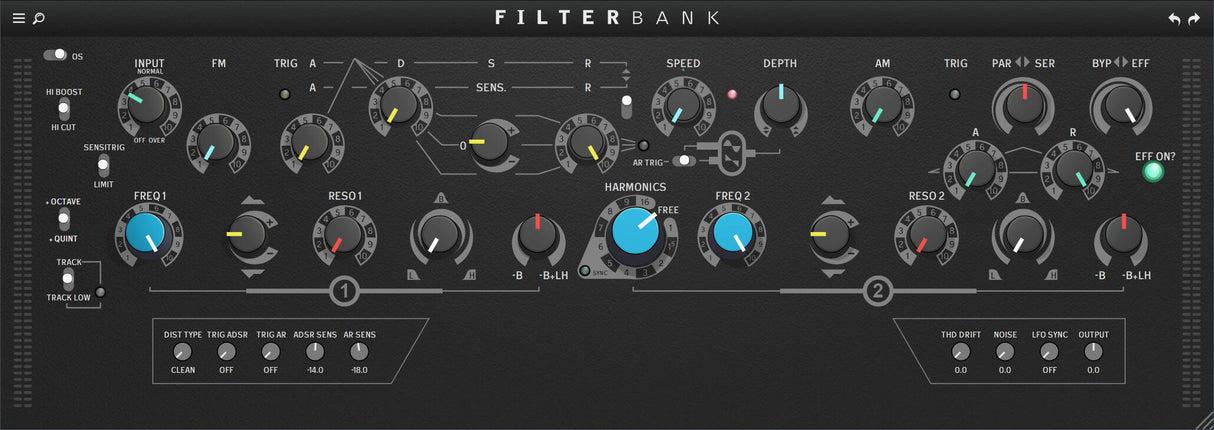Toggle the Sensitrig / Limit switch
This screenshot has width=1214, height=430.
coord(103,165)
